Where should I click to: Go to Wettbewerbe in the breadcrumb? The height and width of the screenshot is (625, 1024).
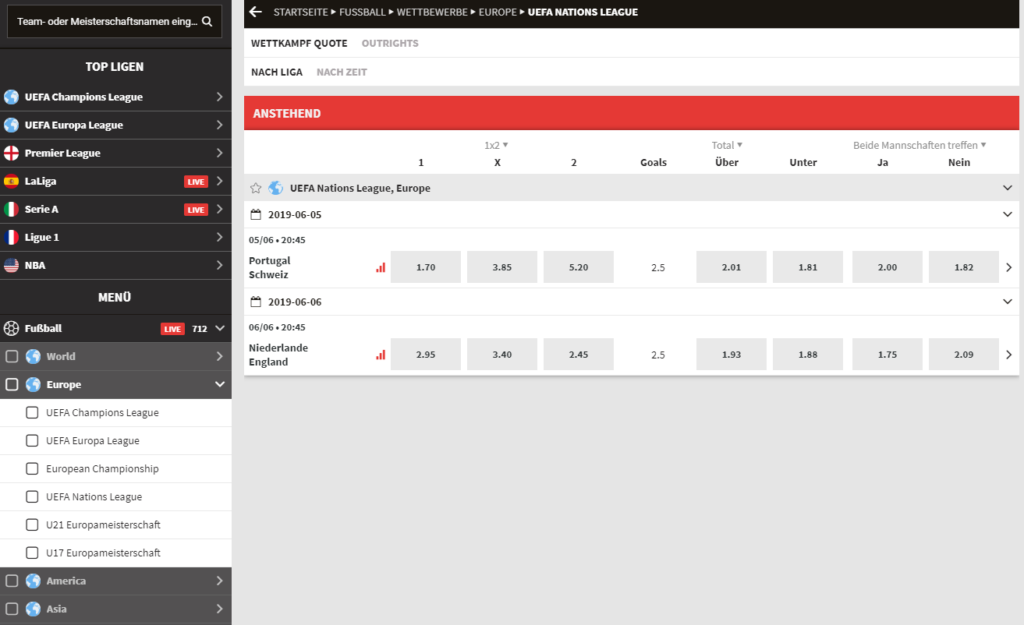(432, 12)
